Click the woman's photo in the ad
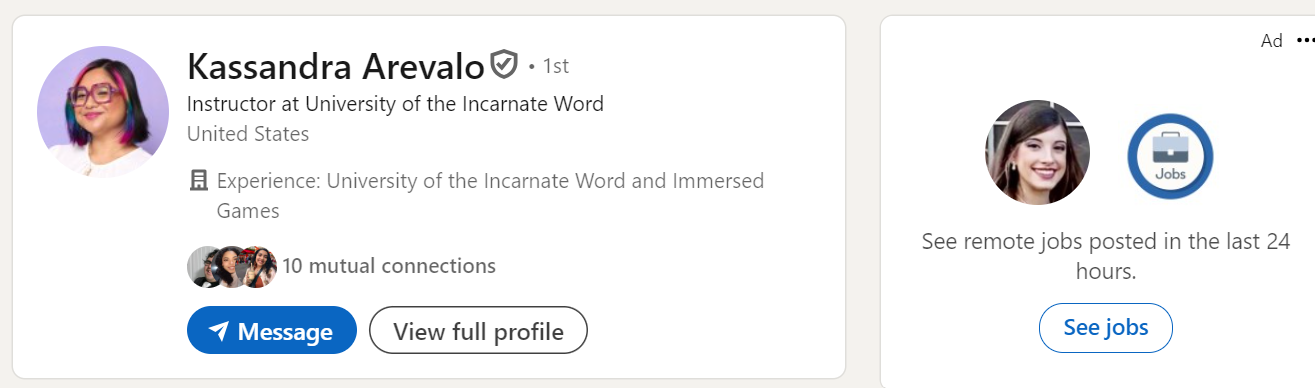The image size is (1315, 388). point(1037,152)
